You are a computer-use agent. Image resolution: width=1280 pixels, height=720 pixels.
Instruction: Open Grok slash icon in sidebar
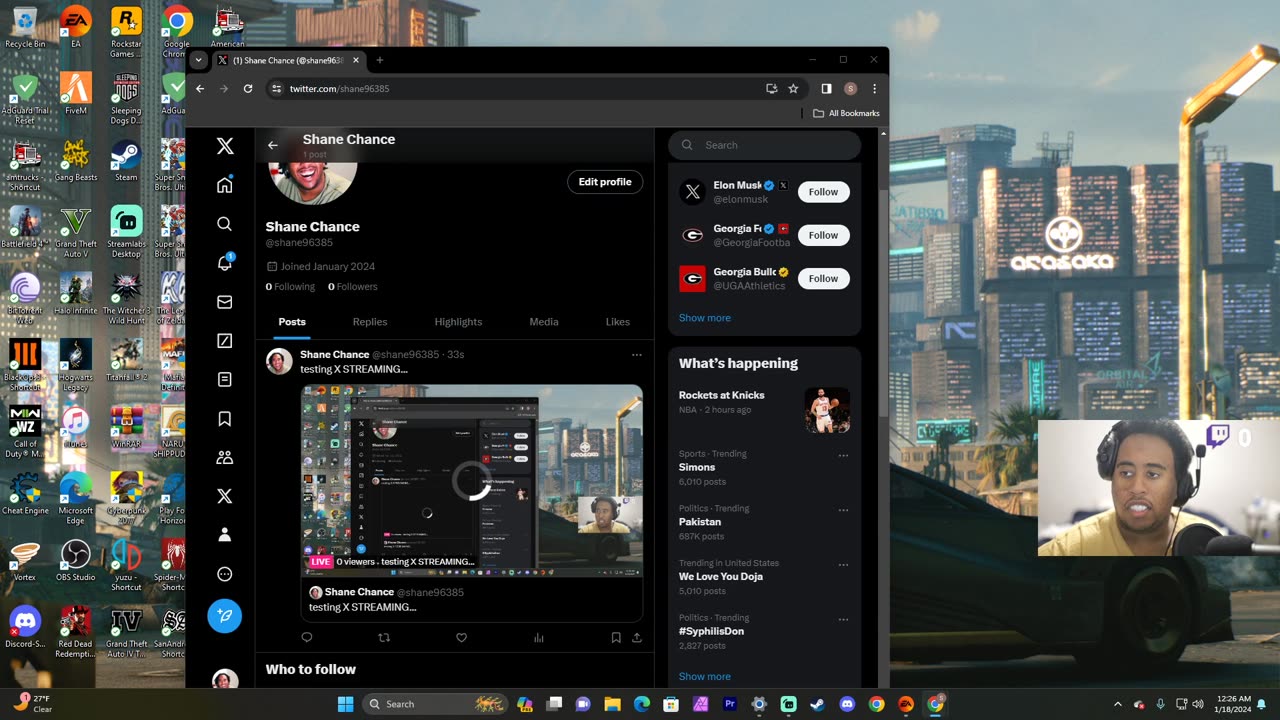click(x=225, y=341)
